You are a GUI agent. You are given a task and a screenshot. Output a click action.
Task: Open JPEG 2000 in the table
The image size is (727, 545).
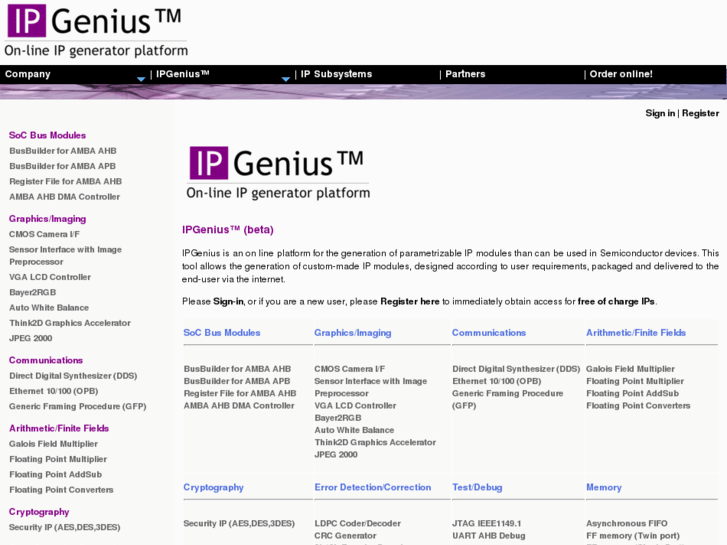(x=336, y=455)
